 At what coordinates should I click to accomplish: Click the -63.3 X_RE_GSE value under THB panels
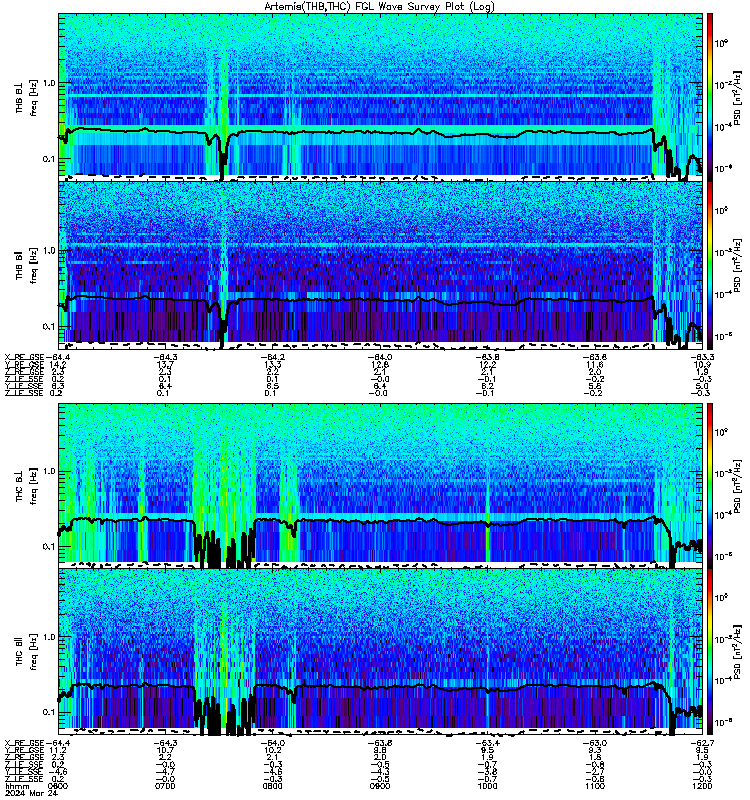[702, 357]
